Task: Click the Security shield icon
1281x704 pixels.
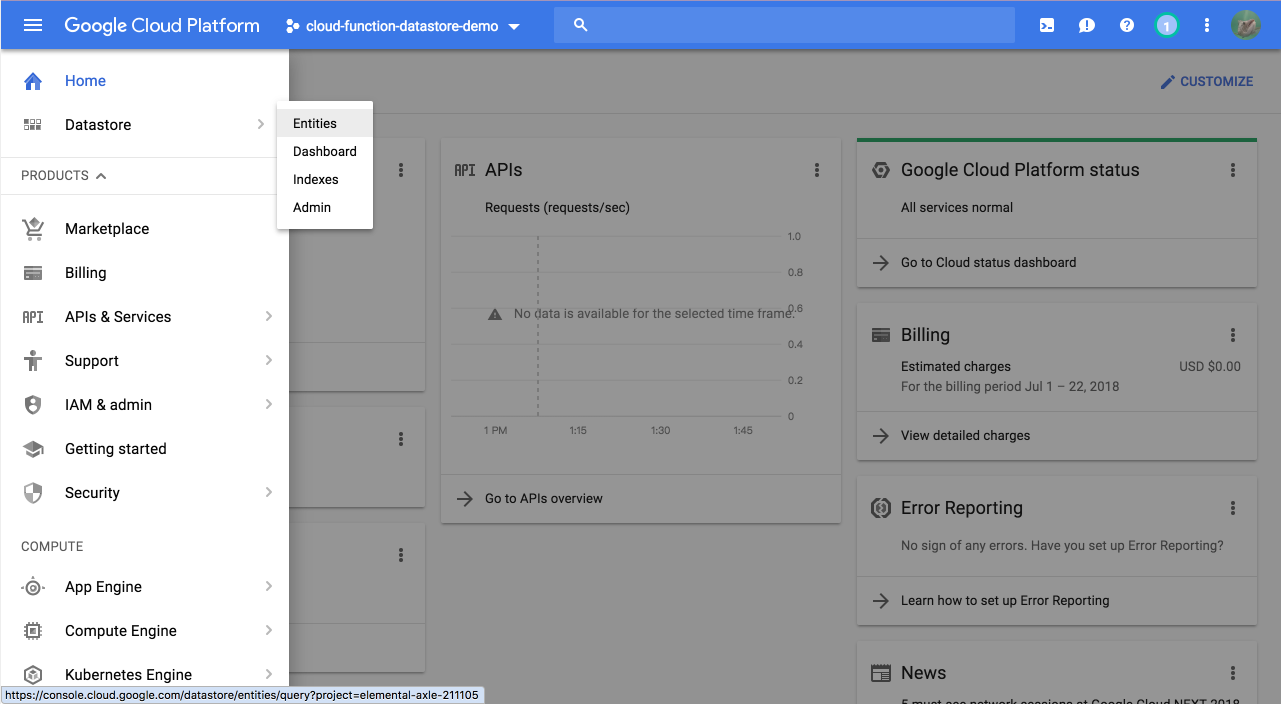Action: (x=33, y=493)
